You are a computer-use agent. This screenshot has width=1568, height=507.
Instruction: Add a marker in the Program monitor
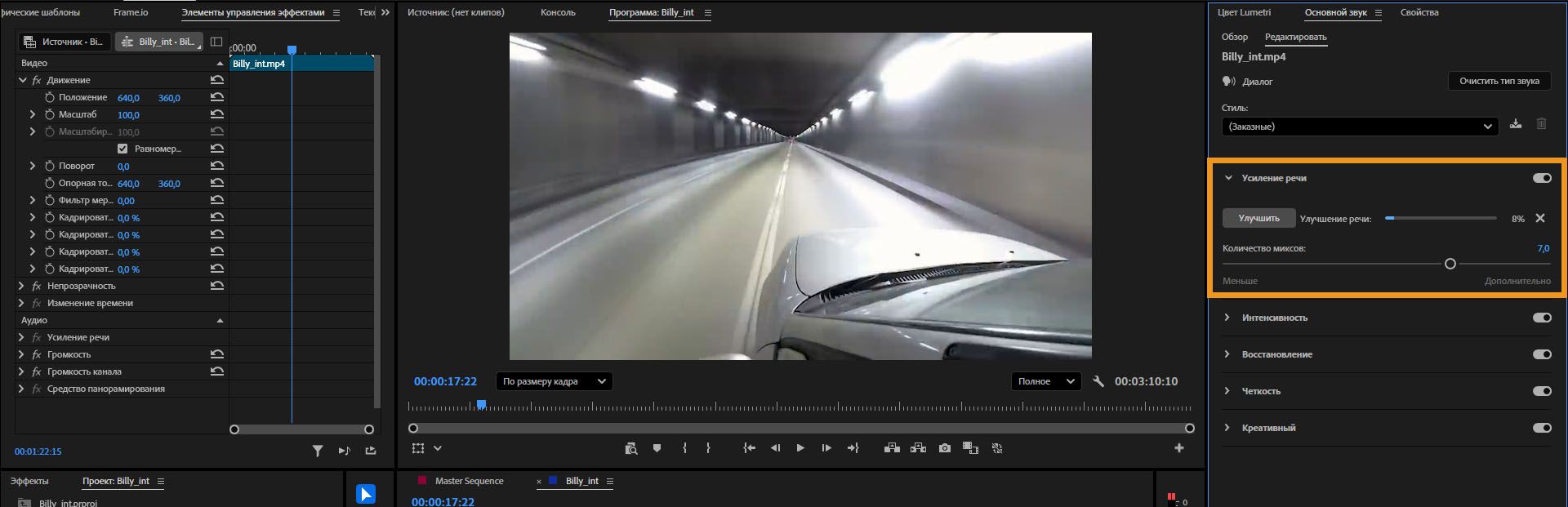coord(657,448)
